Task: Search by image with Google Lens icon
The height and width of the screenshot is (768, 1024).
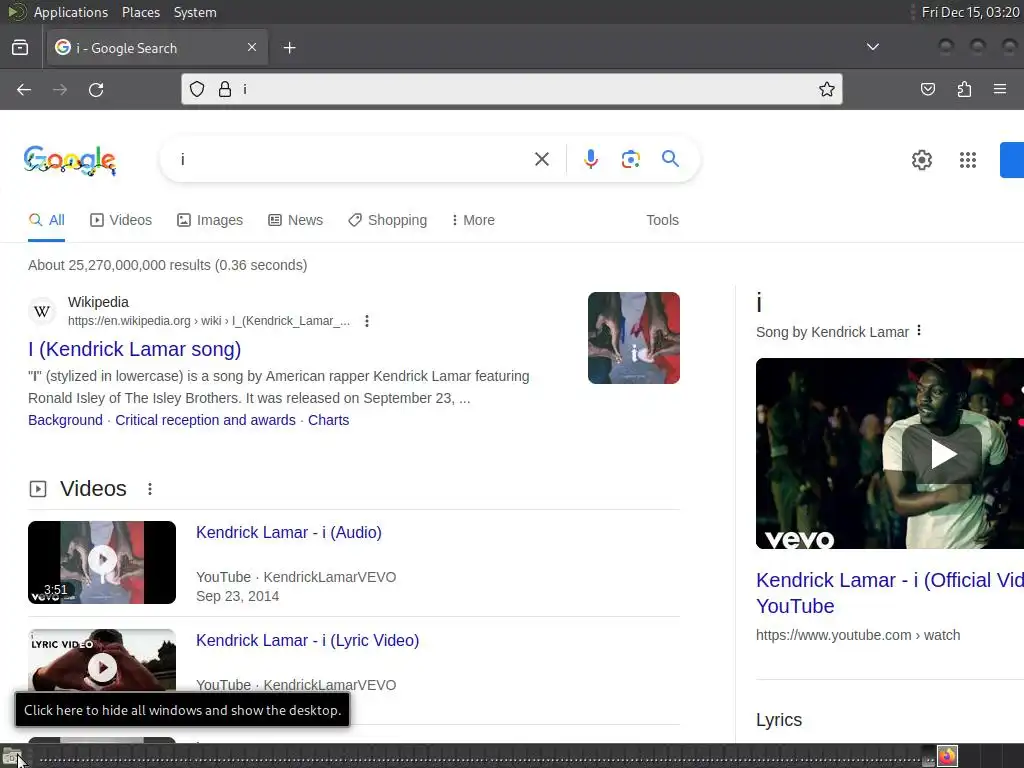Action: (x=630, y=159)
